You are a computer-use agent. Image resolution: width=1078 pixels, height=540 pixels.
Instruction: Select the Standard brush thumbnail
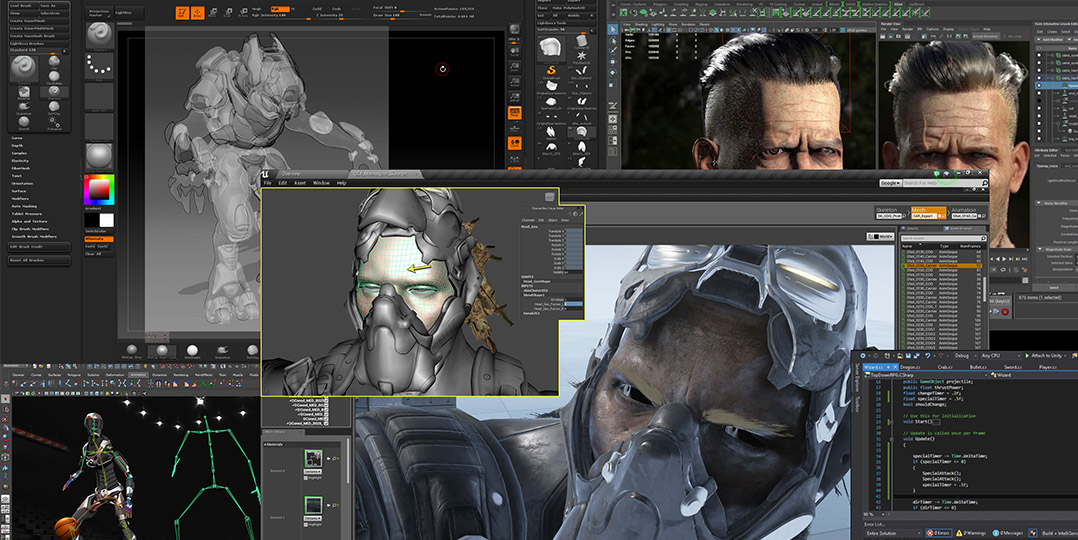tap(99, 34)
